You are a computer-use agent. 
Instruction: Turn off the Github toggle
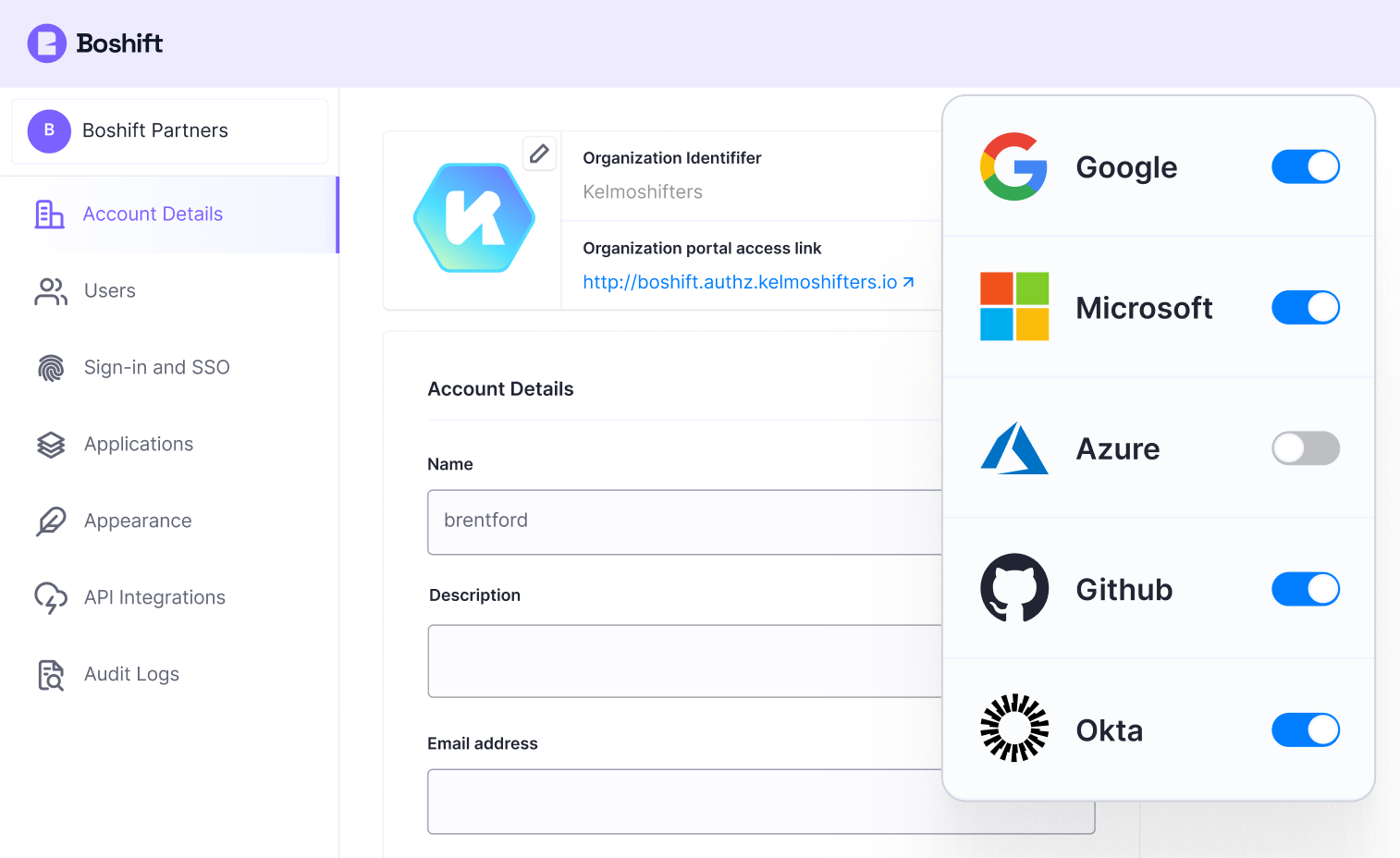1306,589
